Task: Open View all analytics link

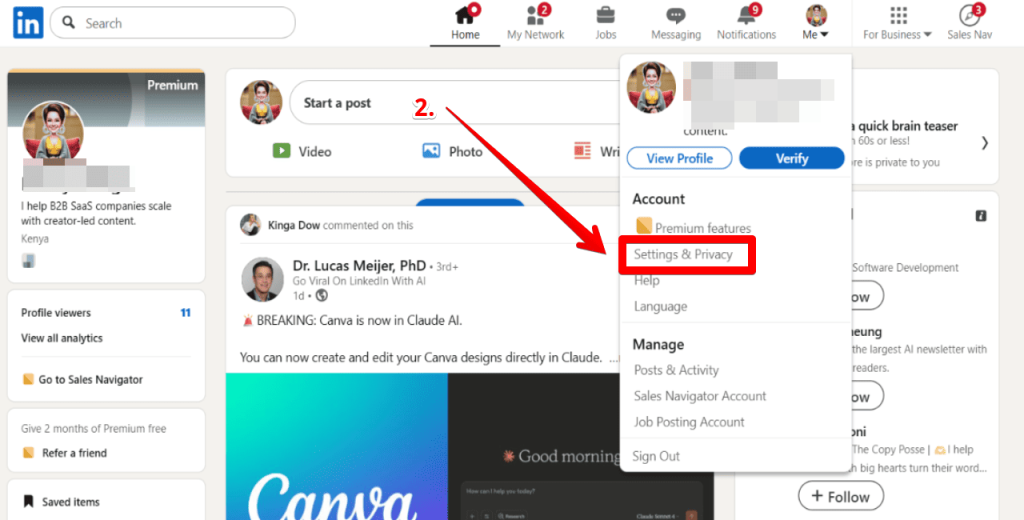Action: [x=61, y=338]
